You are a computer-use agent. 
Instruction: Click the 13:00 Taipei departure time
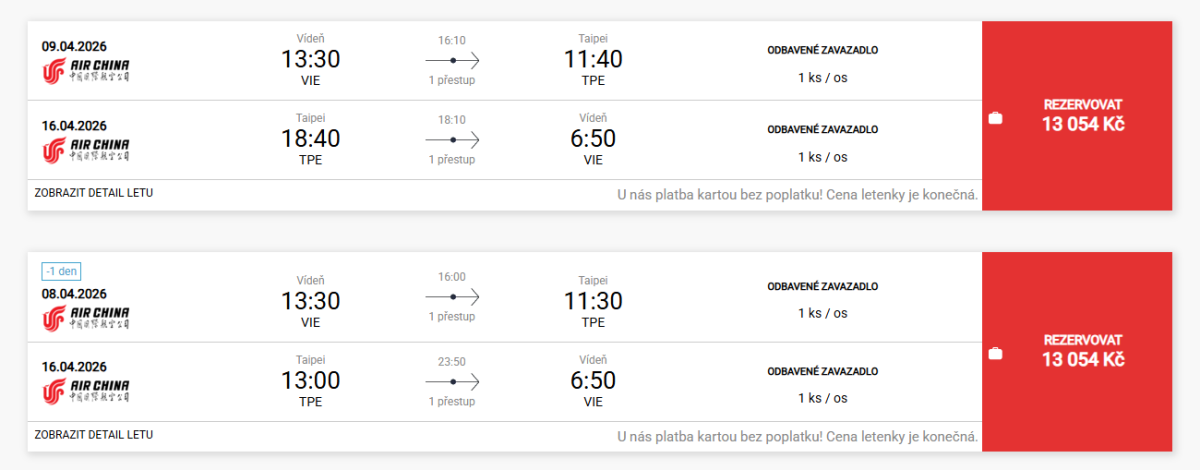coord(311,380)
